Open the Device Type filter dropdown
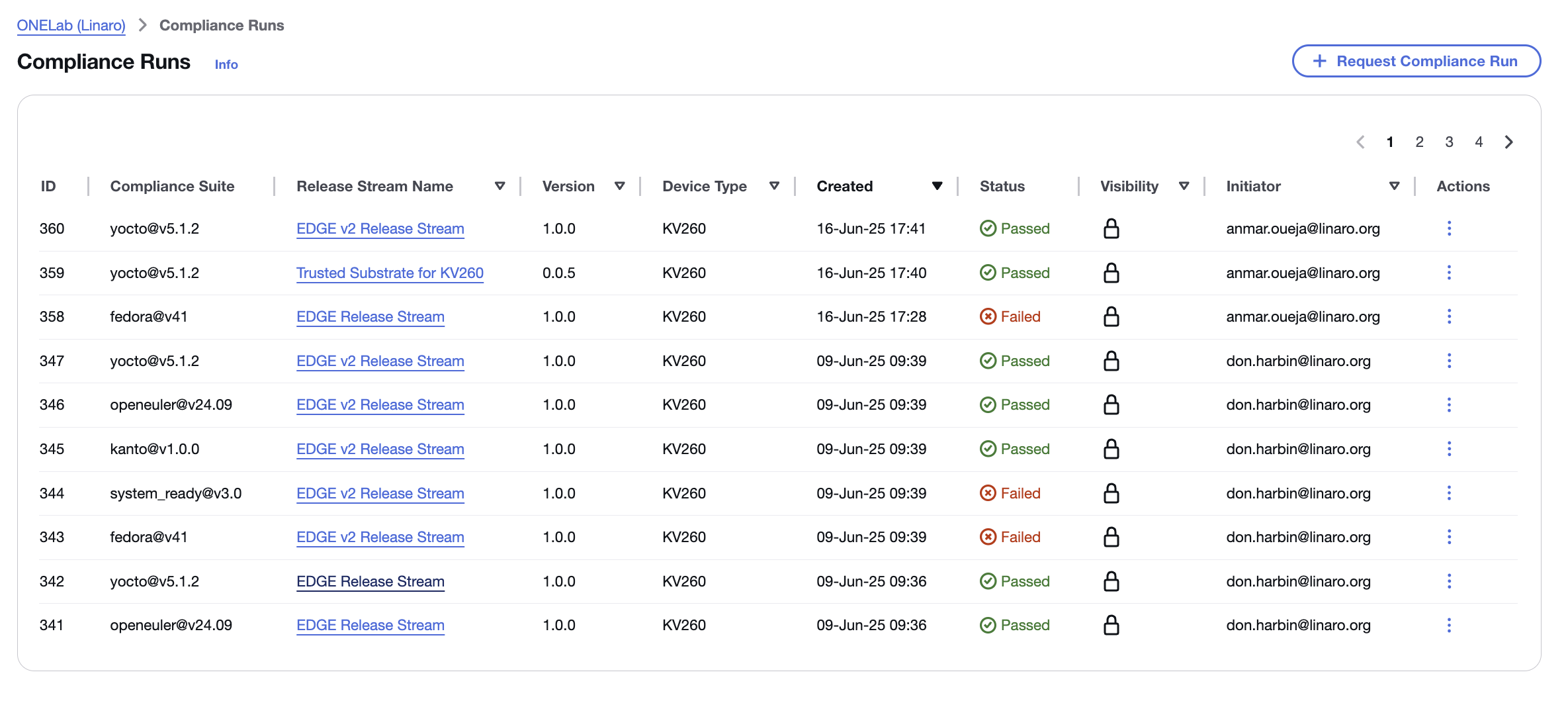Screen dimensions: 1568x703 click(x=774, y=186)
